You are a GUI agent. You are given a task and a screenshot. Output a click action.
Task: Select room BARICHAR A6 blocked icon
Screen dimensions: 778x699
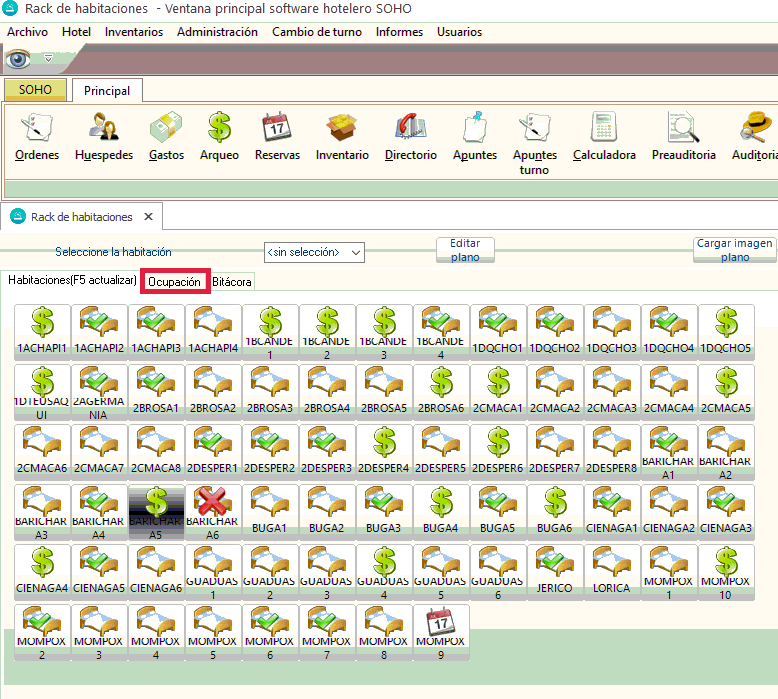[x=213, y=508]
